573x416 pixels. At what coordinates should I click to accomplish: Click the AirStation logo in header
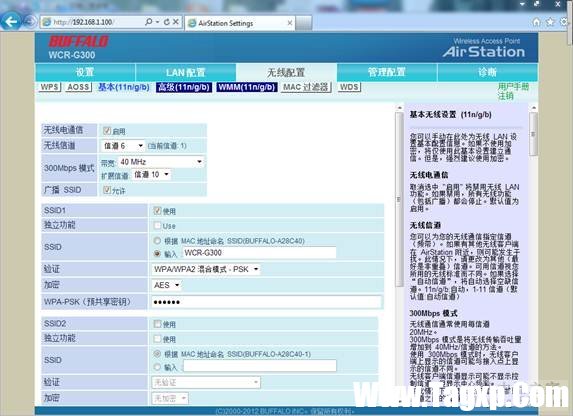[x=484, y=52]
